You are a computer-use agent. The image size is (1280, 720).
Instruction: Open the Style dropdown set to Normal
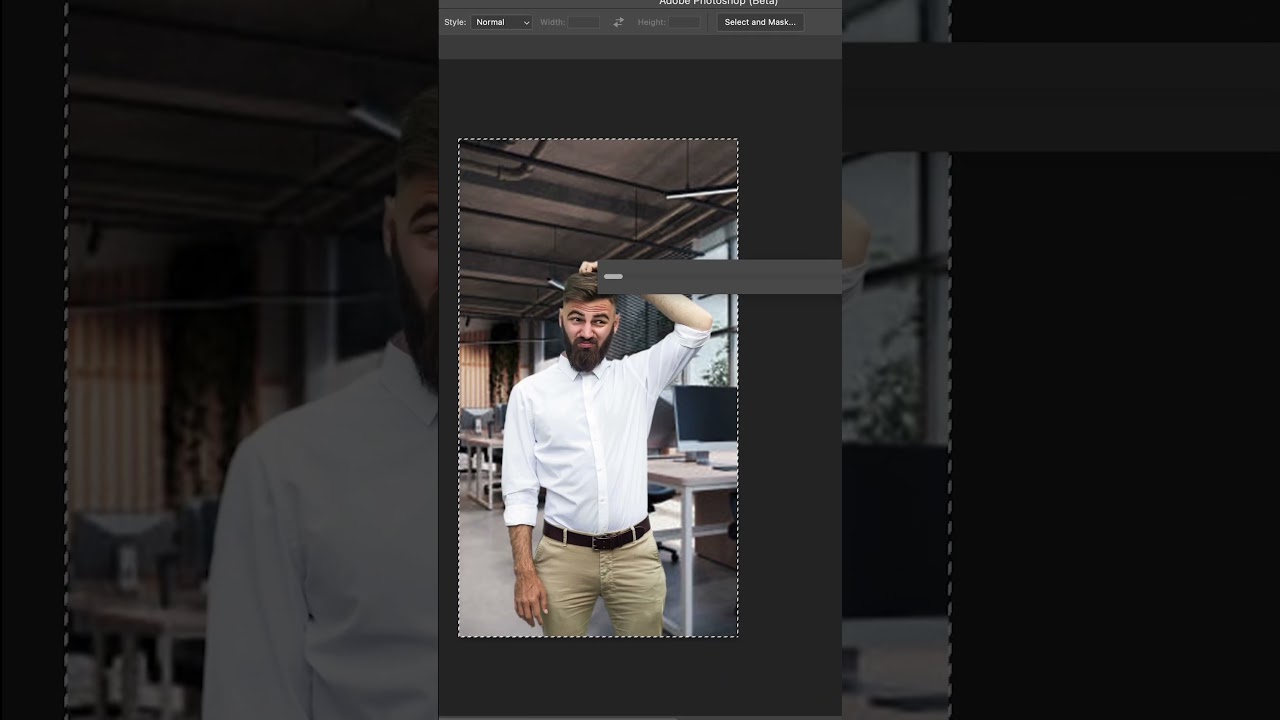501,22
